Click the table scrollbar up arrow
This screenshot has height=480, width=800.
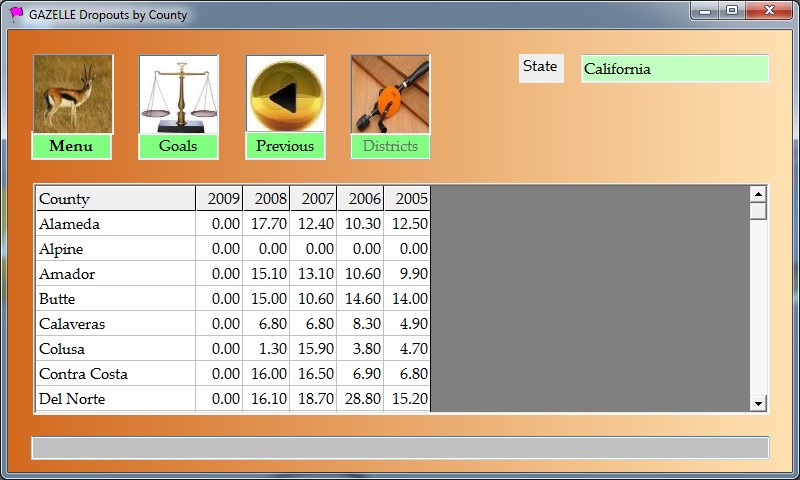pos(758,194)
